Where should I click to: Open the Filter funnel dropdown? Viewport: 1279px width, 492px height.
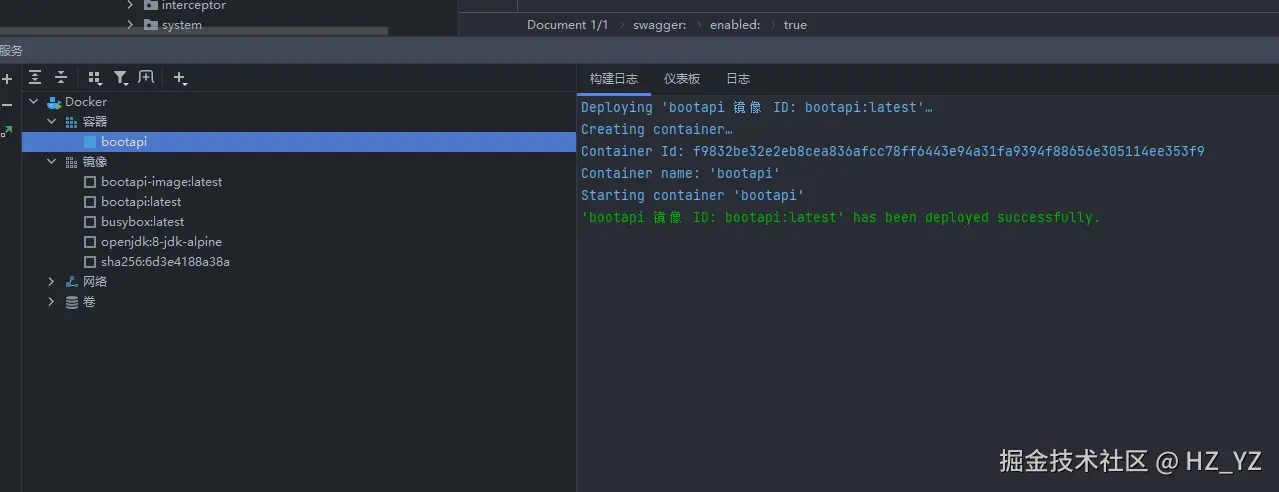pyautogui.click(x=121, y=78)
